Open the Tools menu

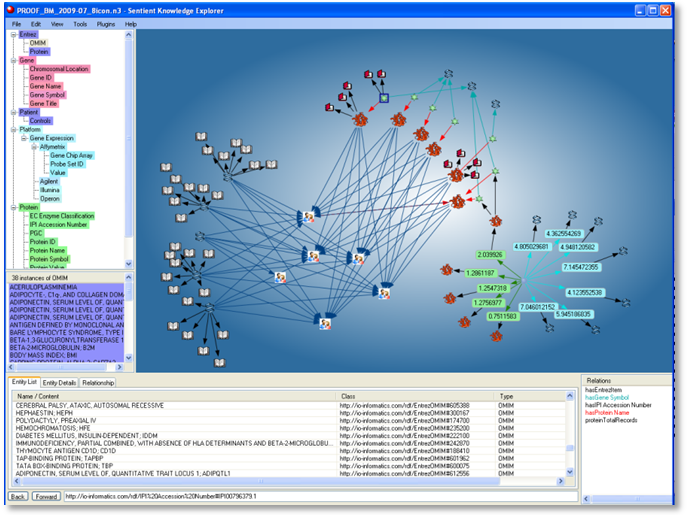tap(80, 23)
